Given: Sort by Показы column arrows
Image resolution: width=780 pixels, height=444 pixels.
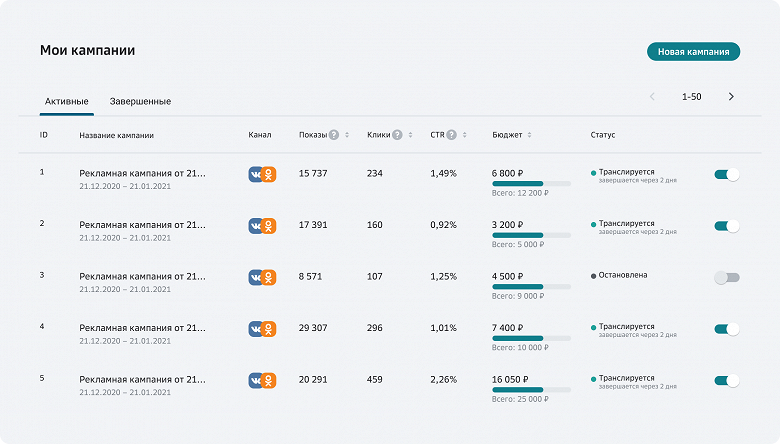Looking at the screenshot, I should point(347,135).
